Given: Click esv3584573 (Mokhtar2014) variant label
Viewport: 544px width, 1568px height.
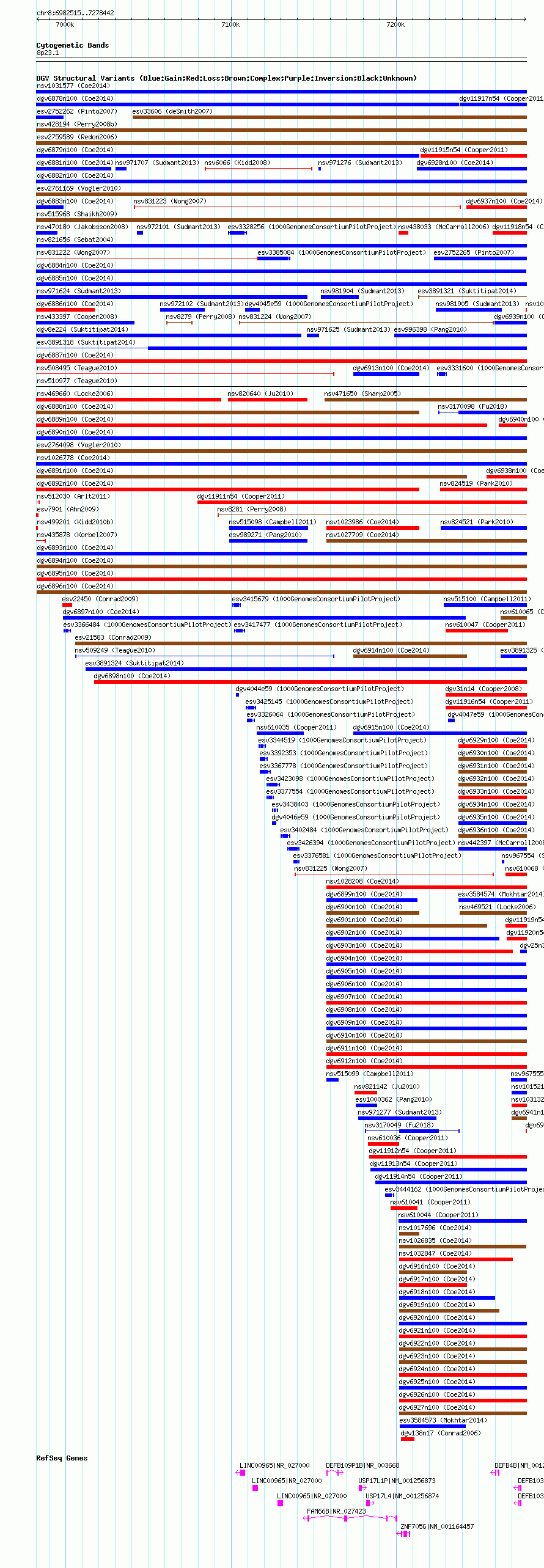Looking at the screenshot, I should (x=443, y=1420).
